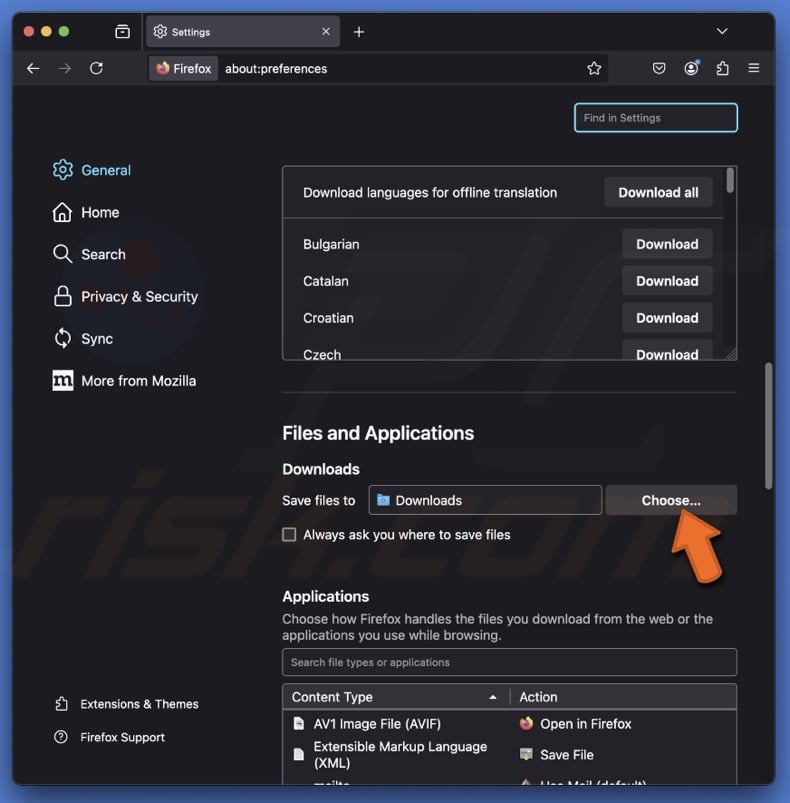The width and height of the screenshot is (790, 803).
Task: Open the Save to Pocket icon
Action: pos(659,68)
